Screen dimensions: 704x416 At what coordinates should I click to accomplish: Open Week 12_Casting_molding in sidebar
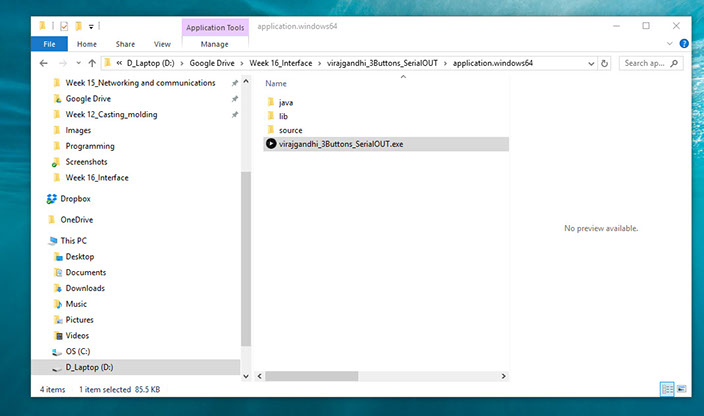coord(111,114)
